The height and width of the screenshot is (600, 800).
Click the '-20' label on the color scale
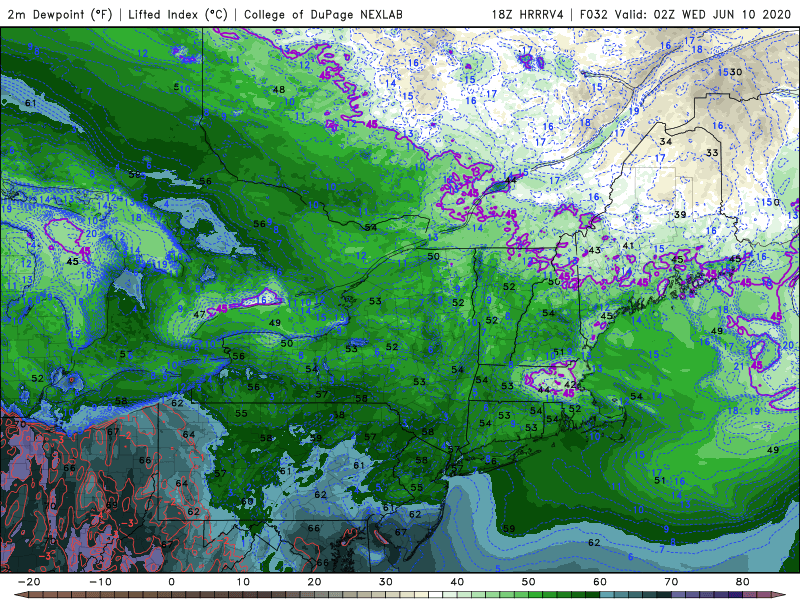click(x=29, y=582)
